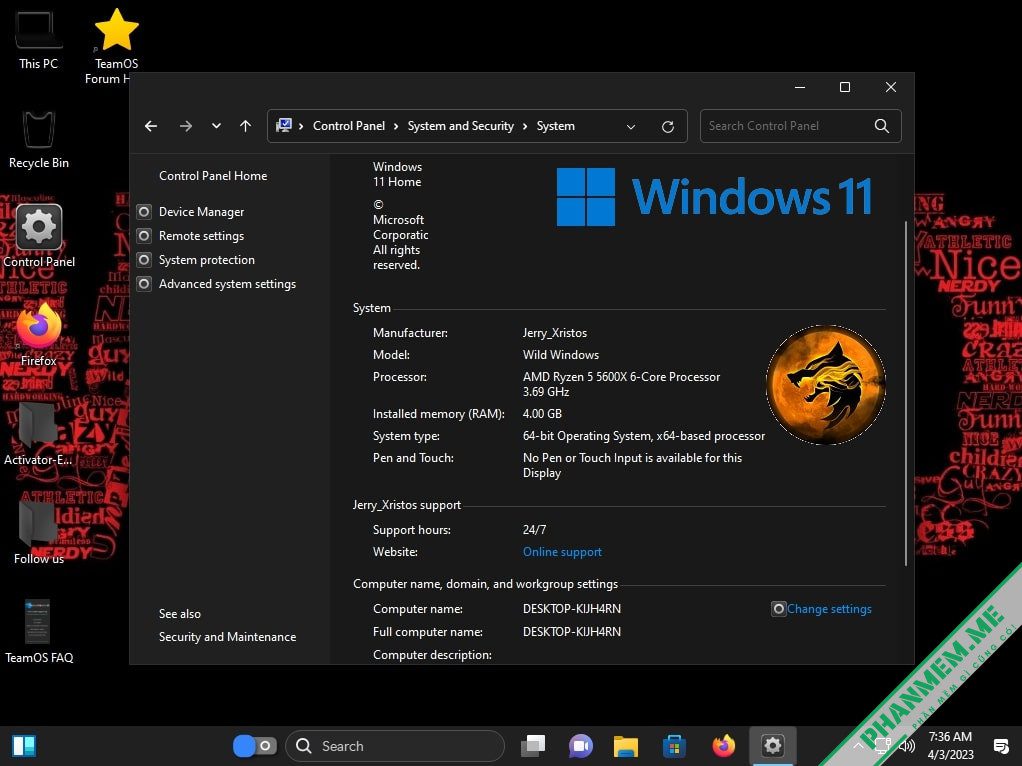The height and width of the screenshot is (766, 1022).
Task: Click the taskbar Search box
Action: point(395,746)
